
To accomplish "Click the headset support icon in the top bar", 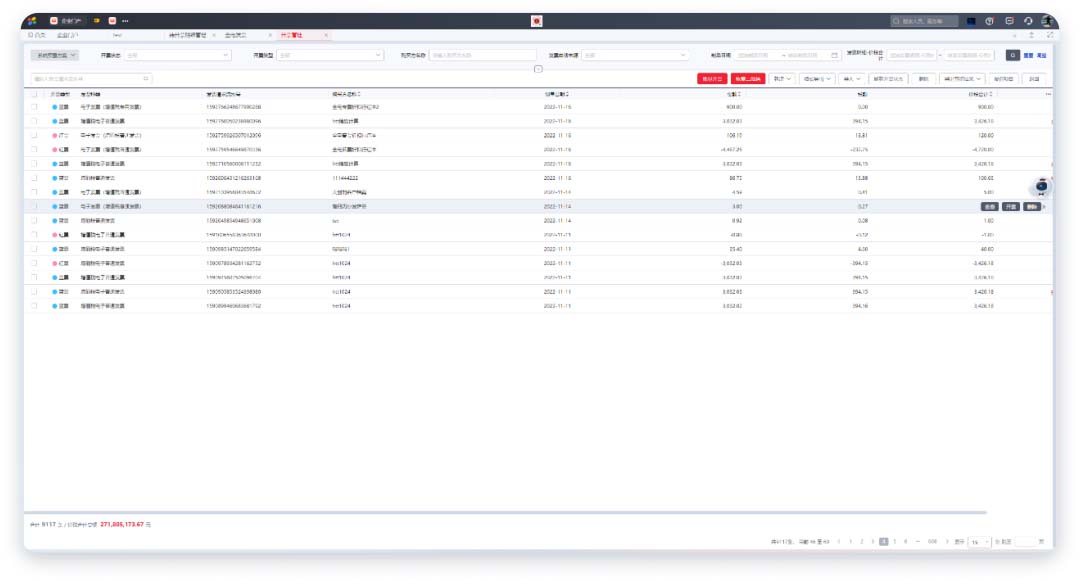I will (x=1028, y=21).
